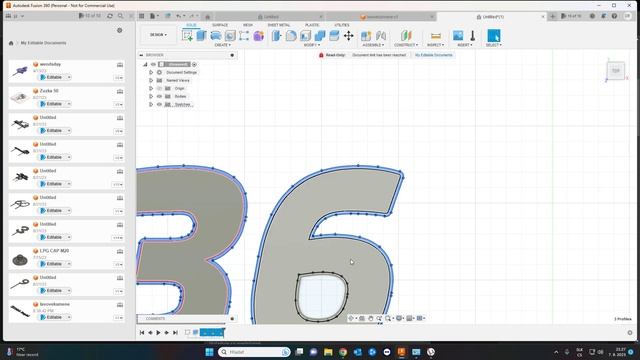
Task: Switch to the Mesh tab
Action: tap(248, 25)
